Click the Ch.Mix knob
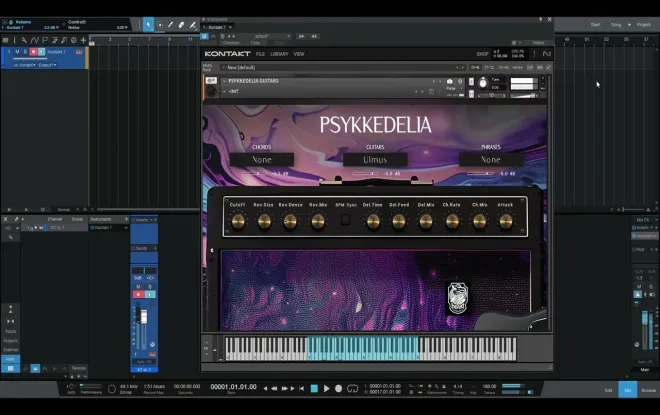This screenshot has width=660, height=415. (479, 221)
